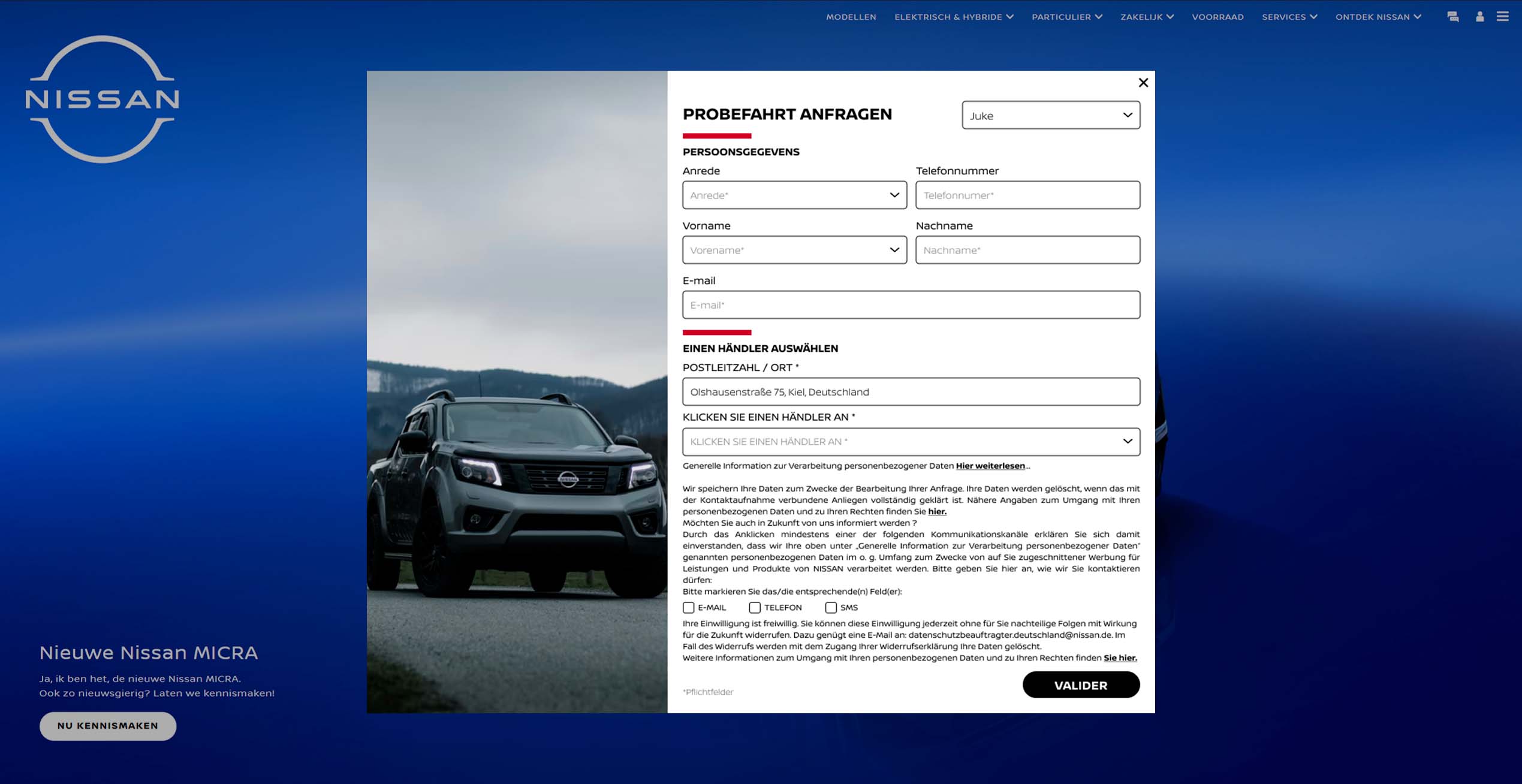Follow the 'Sie hier.' link at the bottom
The height and width of the screenshot is (784, 1522).
coord(1120,658)
